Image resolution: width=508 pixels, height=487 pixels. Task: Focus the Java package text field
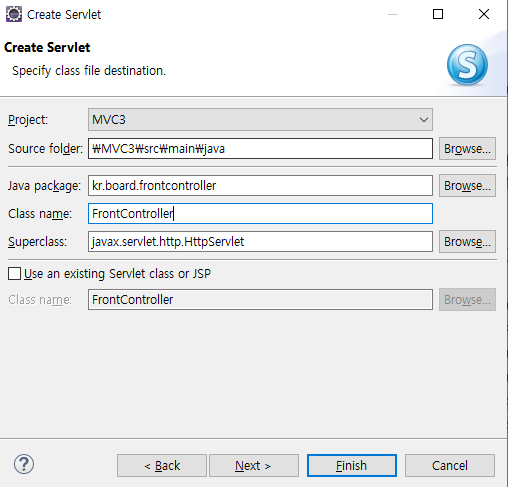(x=260, y=186)
